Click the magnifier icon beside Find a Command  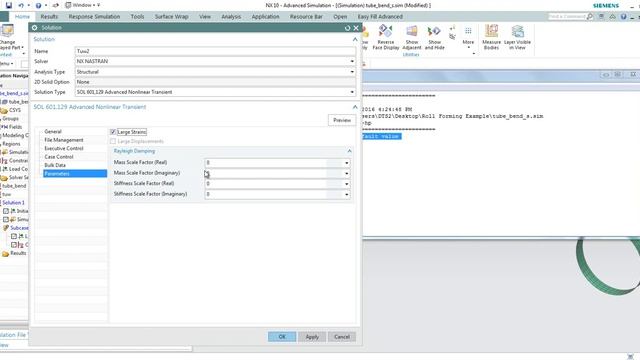(589, 16)
